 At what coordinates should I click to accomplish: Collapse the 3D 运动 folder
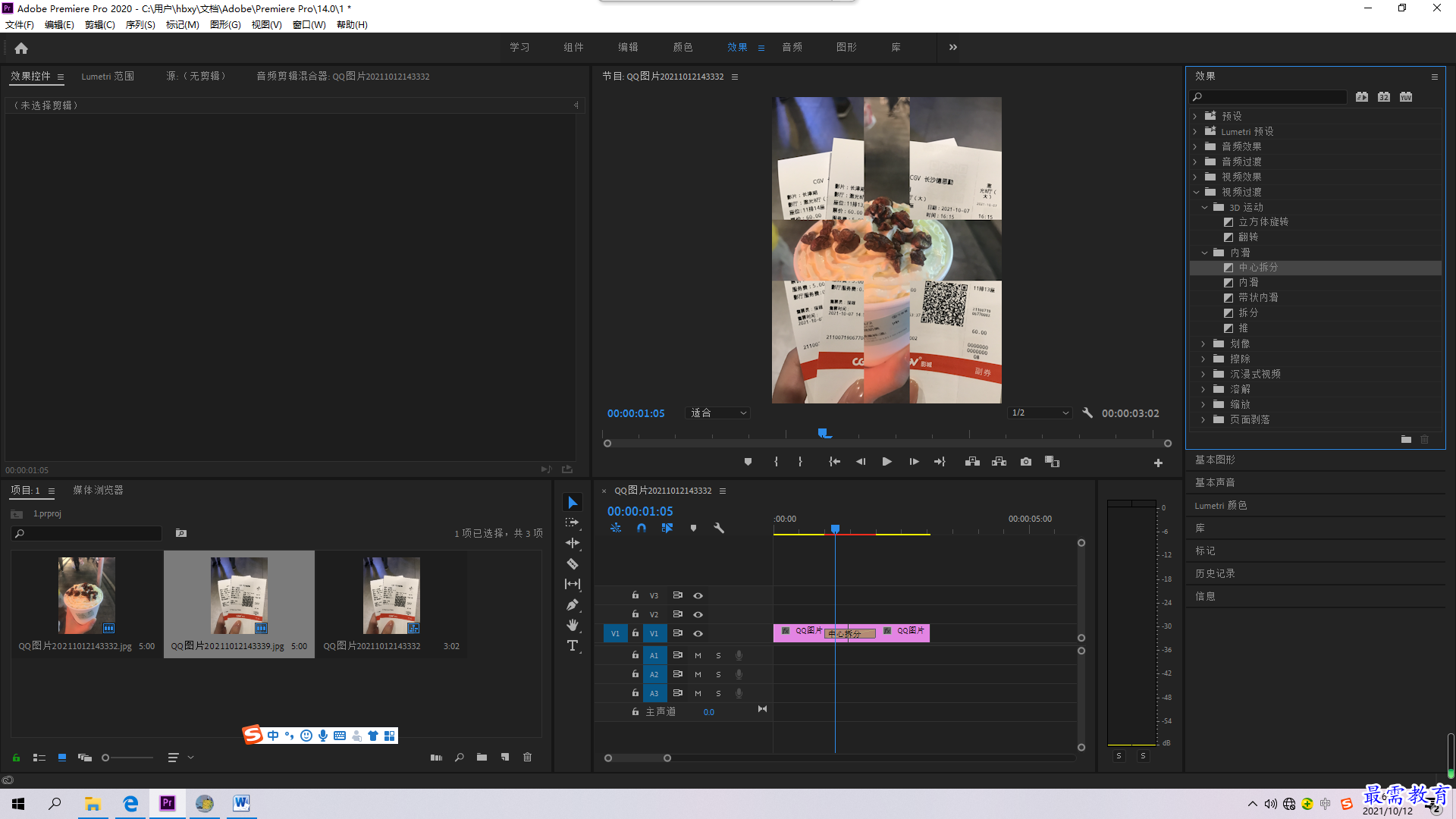click(x=1204, y=207)
